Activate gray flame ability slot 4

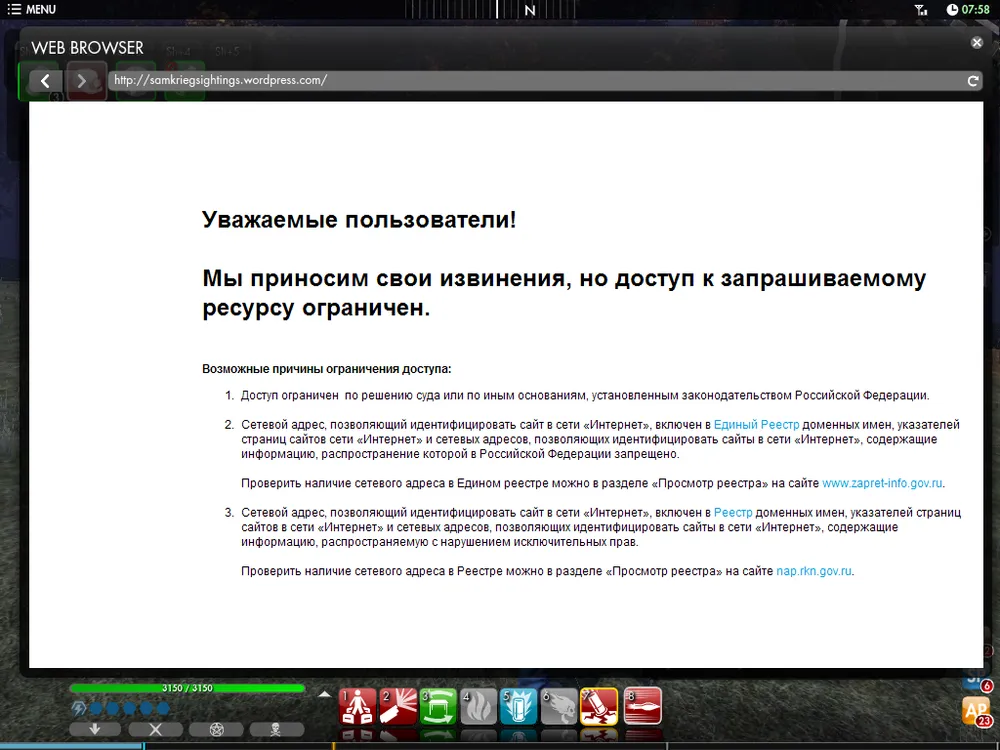(x=478, y=706)
